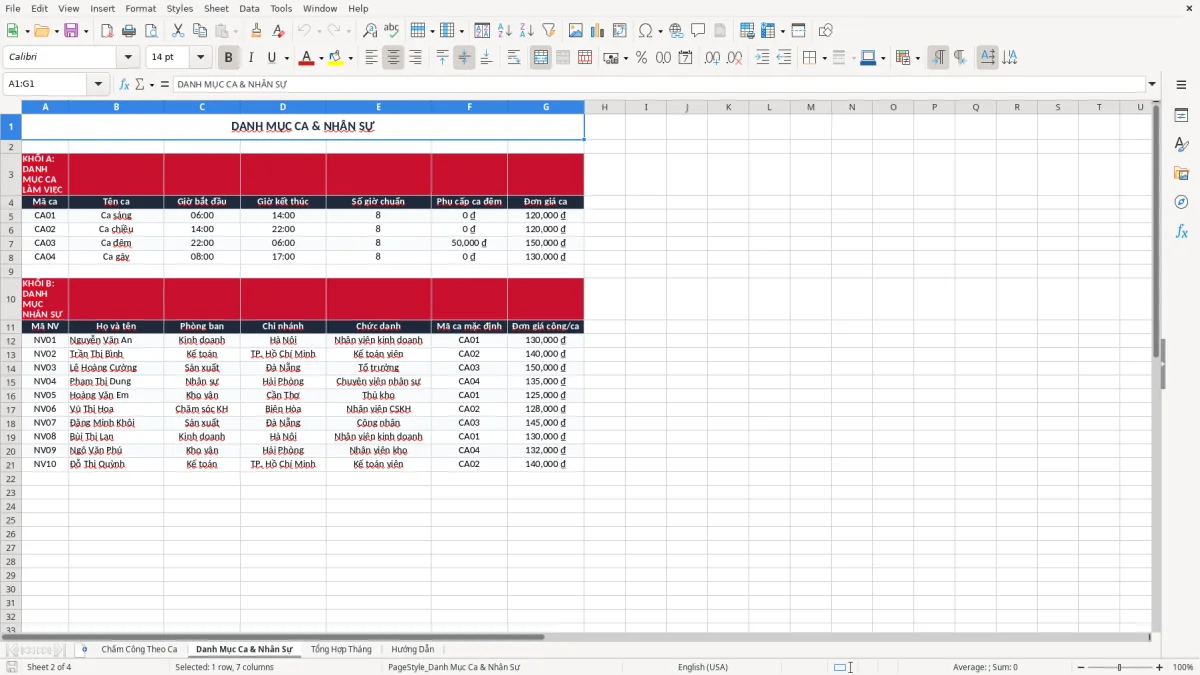Apply red font color swatch

(306, 58)
